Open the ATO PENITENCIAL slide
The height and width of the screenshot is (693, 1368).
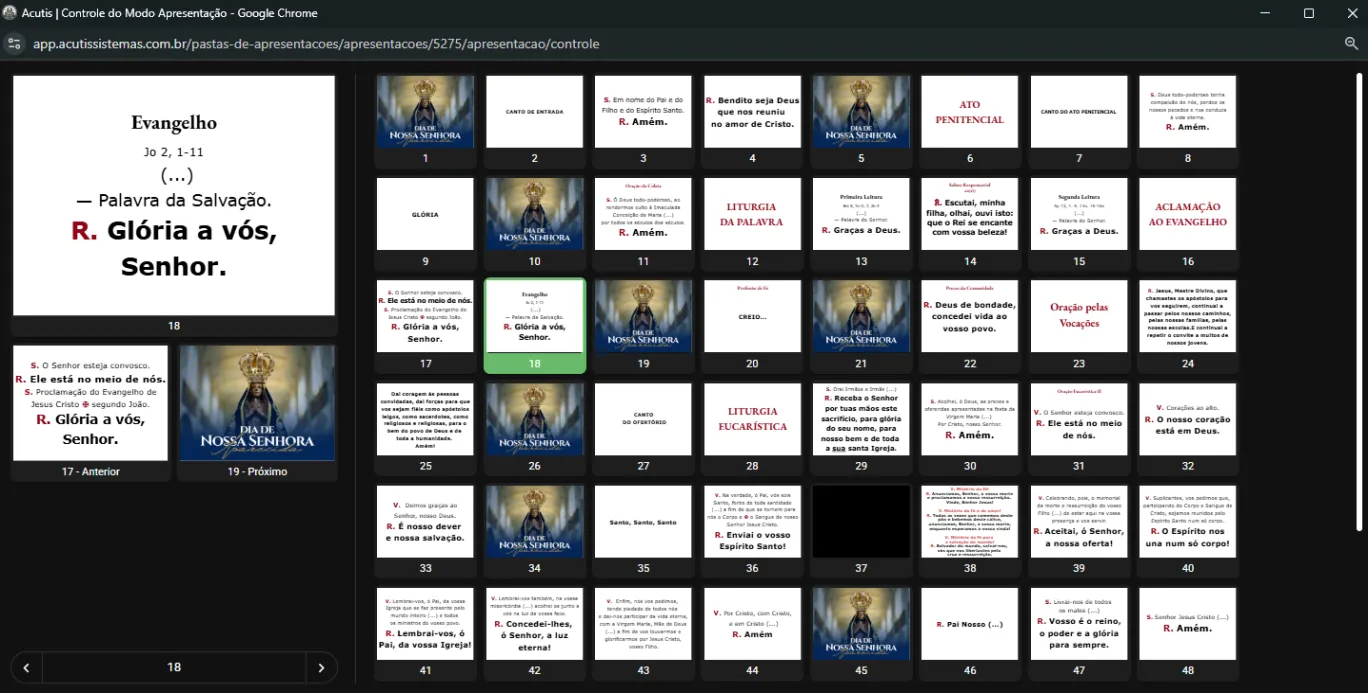969,111
